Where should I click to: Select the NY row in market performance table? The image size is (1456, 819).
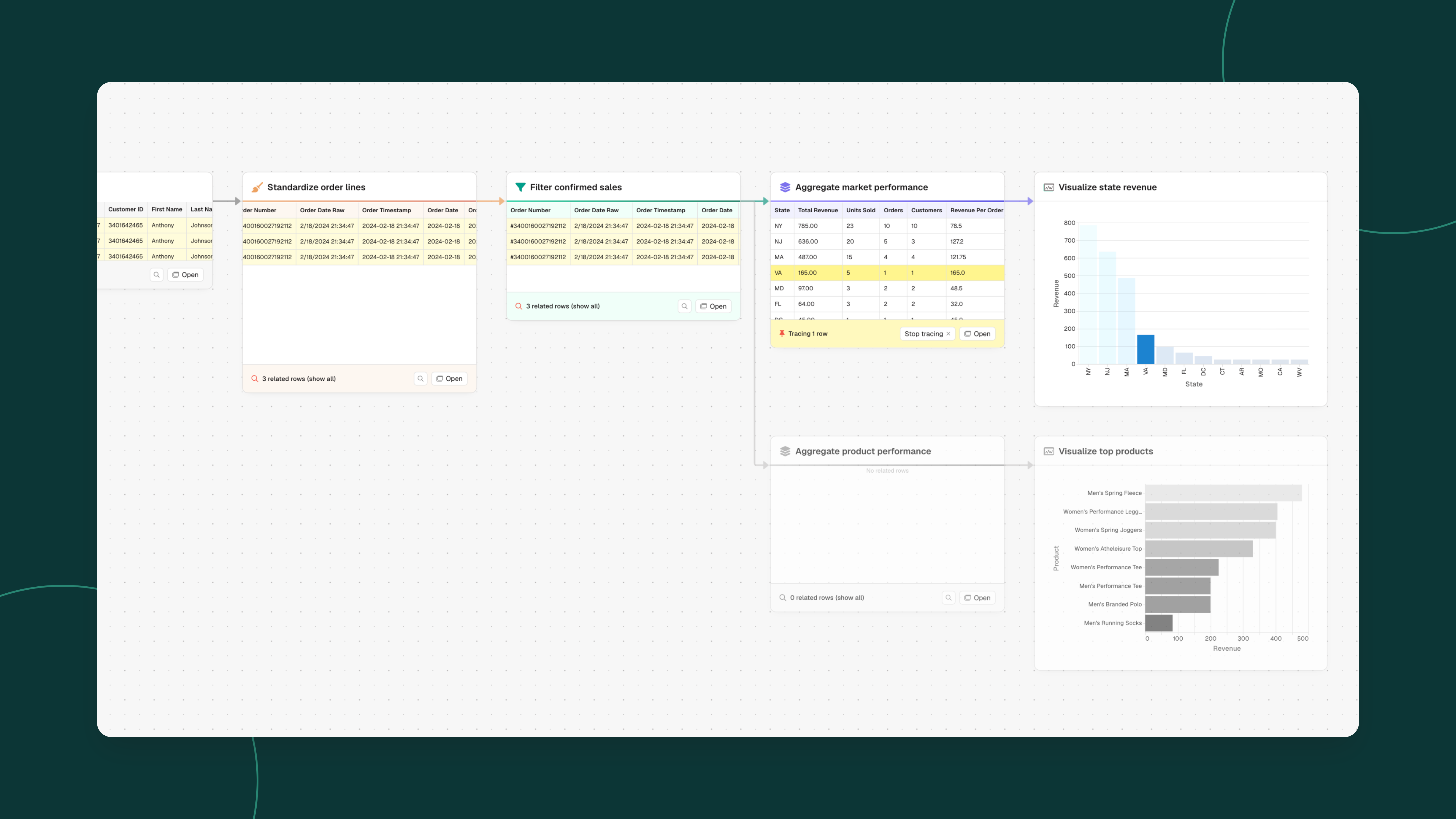887,225
